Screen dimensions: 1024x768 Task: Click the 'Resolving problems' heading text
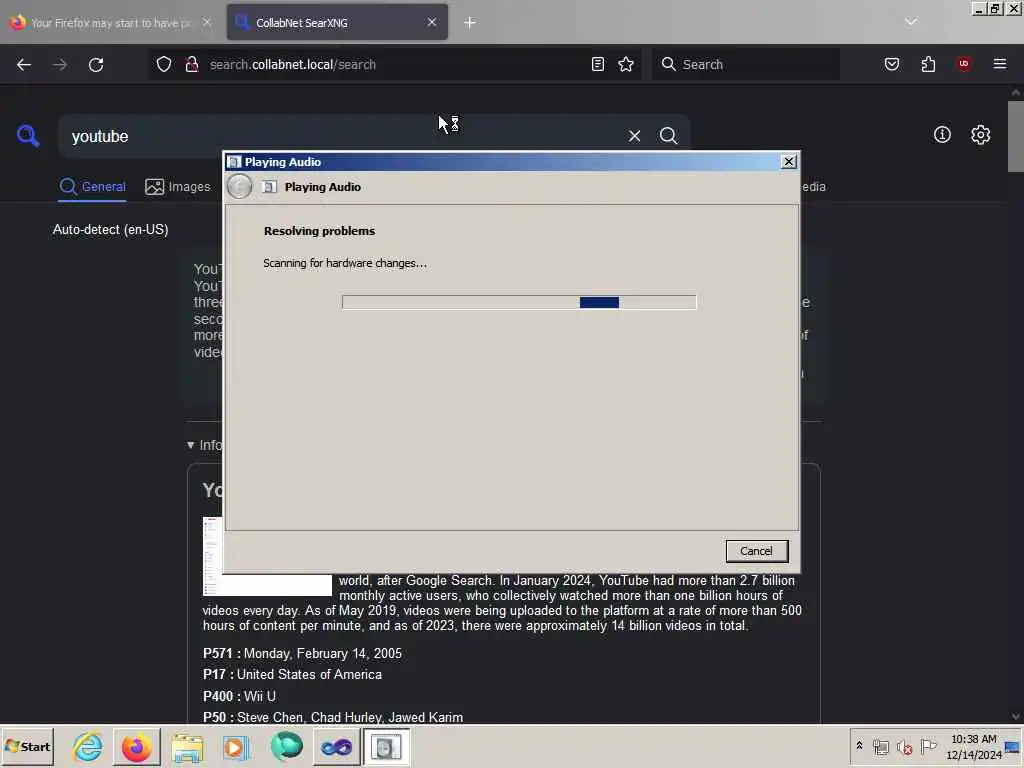pos(319,231)
